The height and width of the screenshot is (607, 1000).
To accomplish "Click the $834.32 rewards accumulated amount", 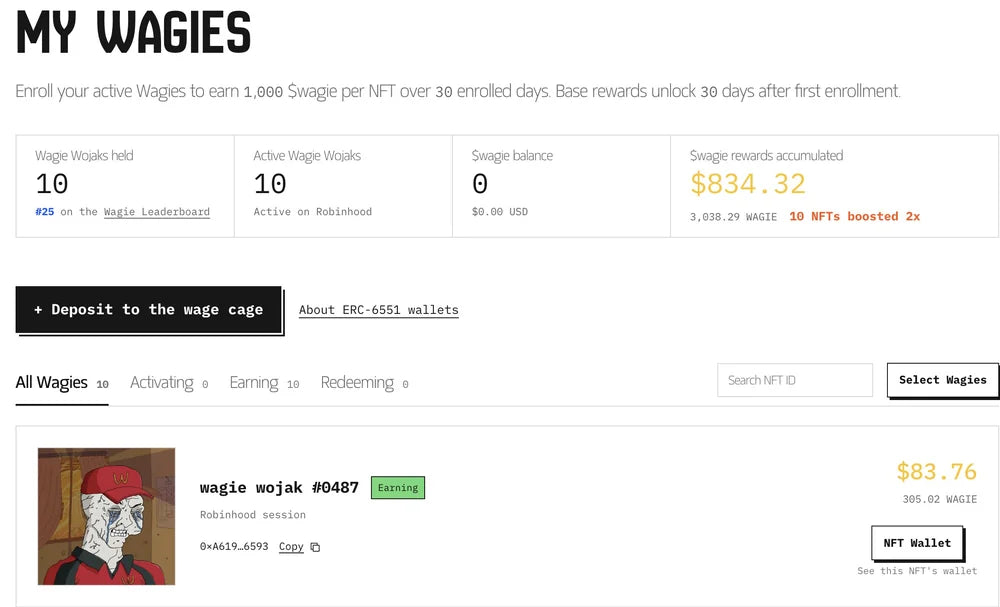I will click(x=747, y=184).
